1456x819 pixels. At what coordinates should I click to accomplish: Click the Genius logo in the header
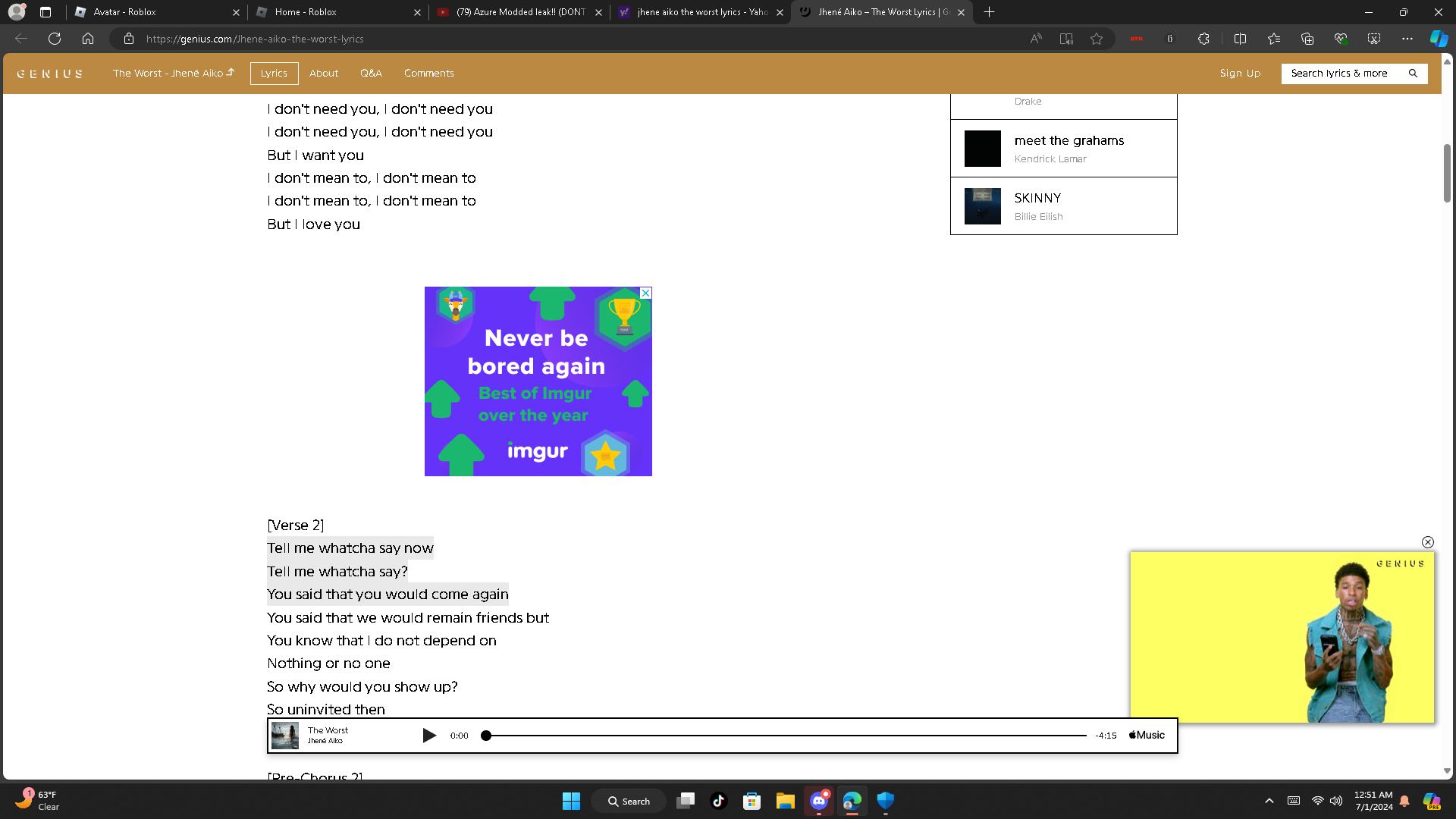(50, 74)
